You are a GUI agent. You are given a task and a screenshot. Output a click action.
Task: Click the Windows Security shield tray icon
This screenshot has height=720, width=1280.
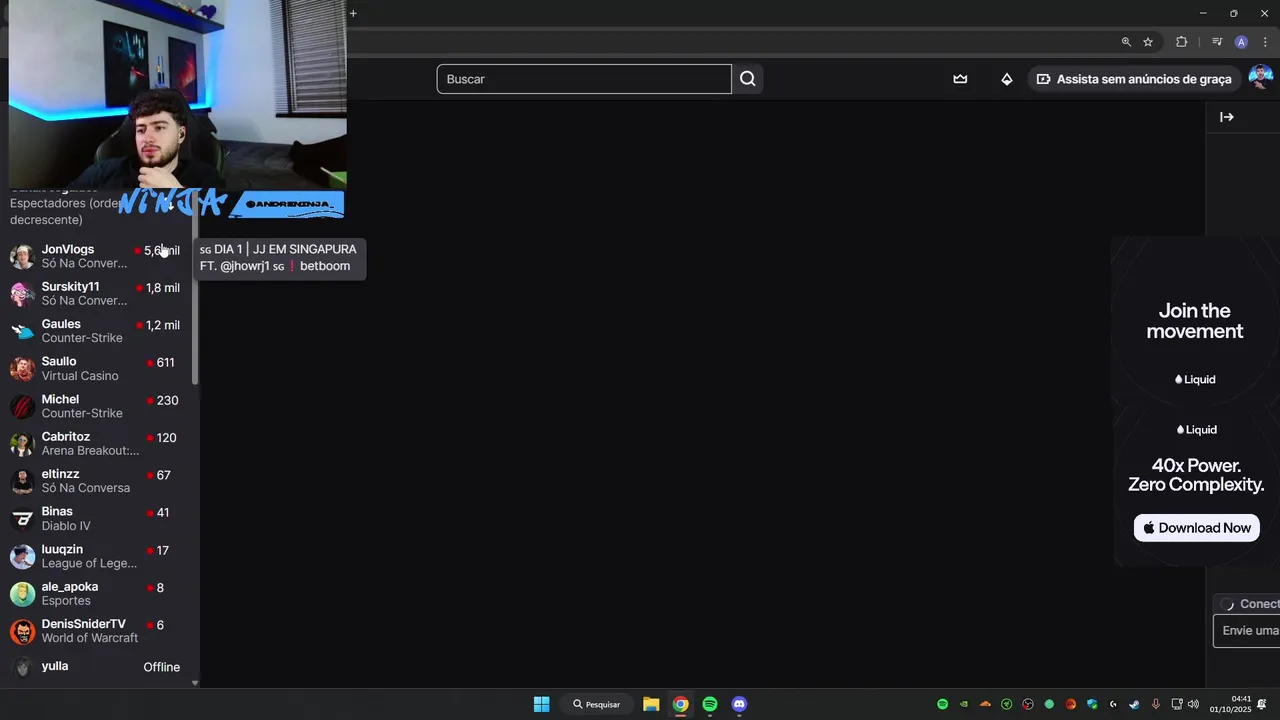pos(1092,704)
